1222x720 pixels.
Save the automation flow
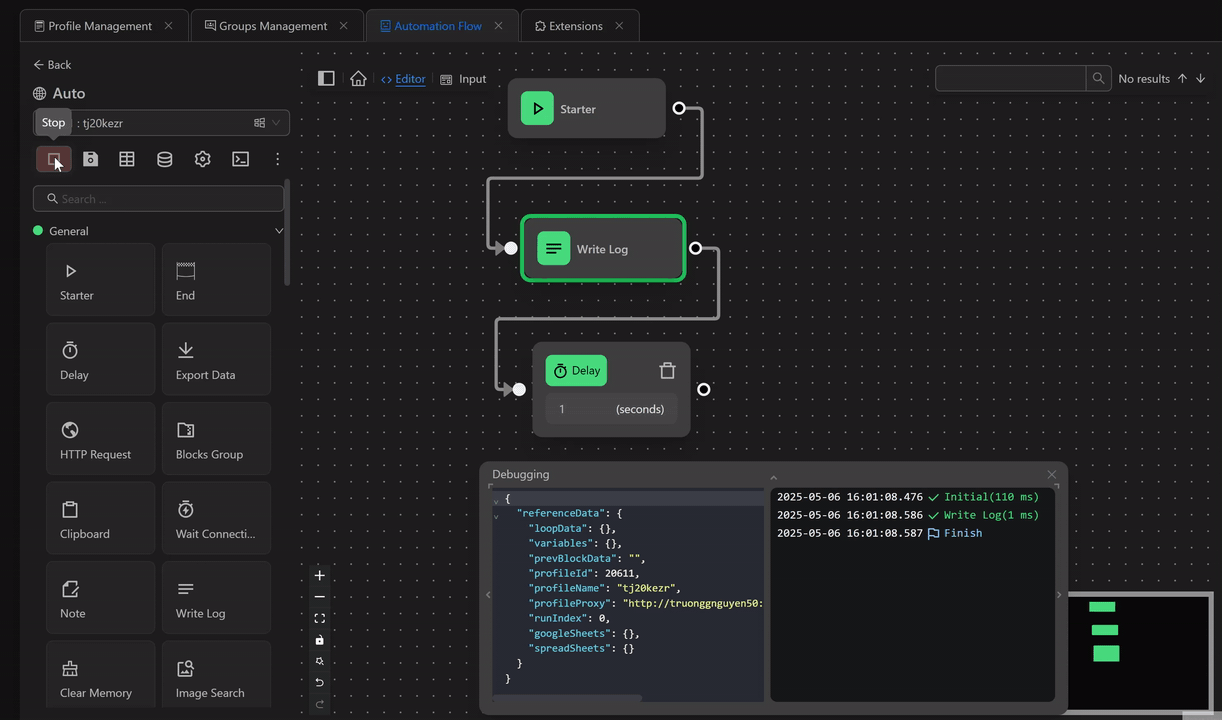pyautogui.click(x=90, y=159)
